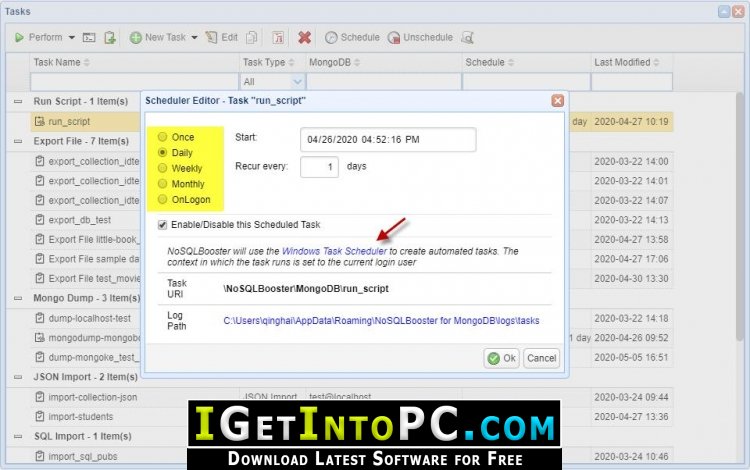Click the Schedule filter input field
750x470 pixels.
point(527,82)
